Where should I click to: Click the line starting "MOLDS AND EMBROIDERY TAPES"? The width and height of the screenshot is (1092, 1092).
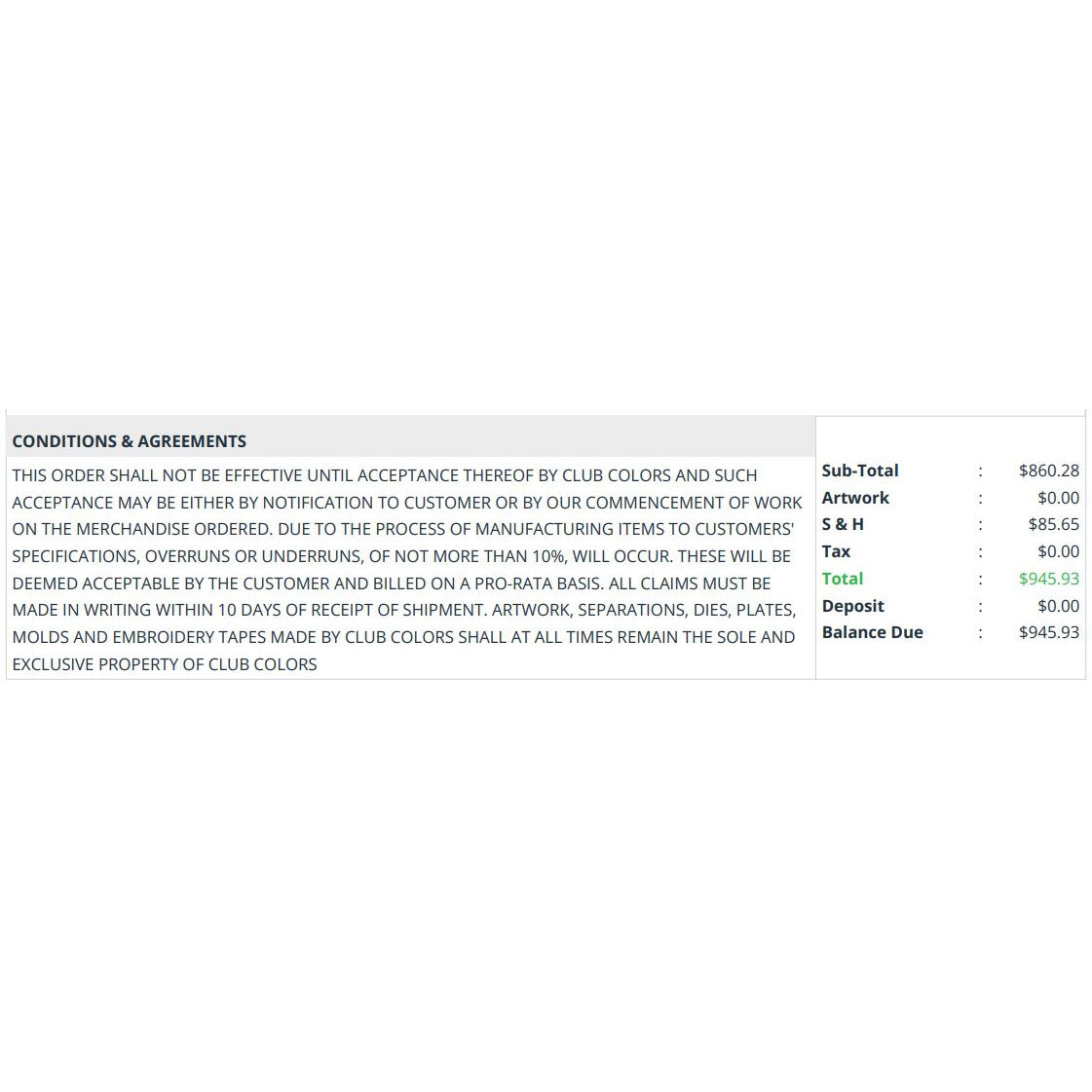[403, 637]
